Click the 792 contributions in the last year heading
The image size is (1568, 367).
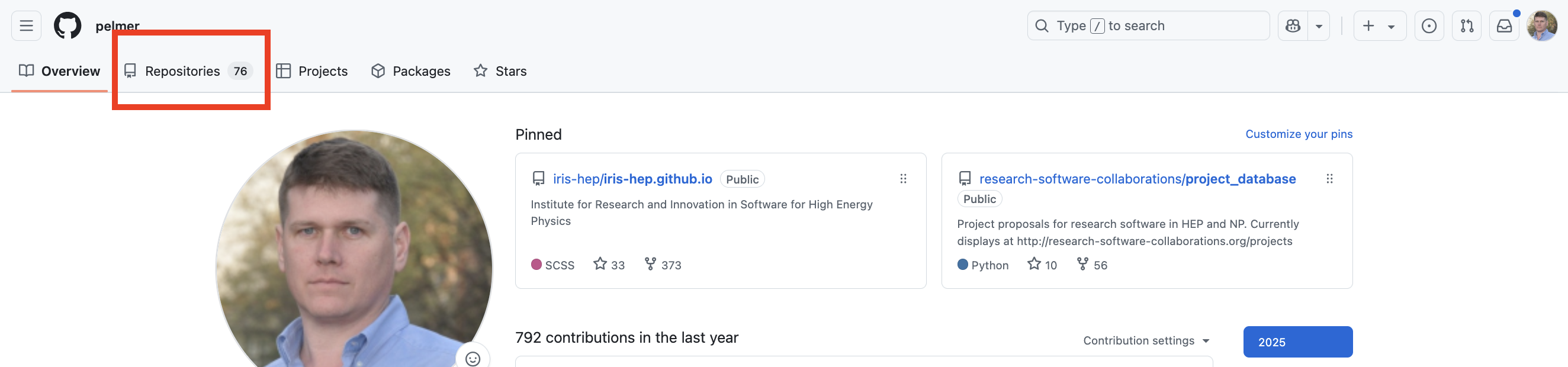(x=626, y=338)
